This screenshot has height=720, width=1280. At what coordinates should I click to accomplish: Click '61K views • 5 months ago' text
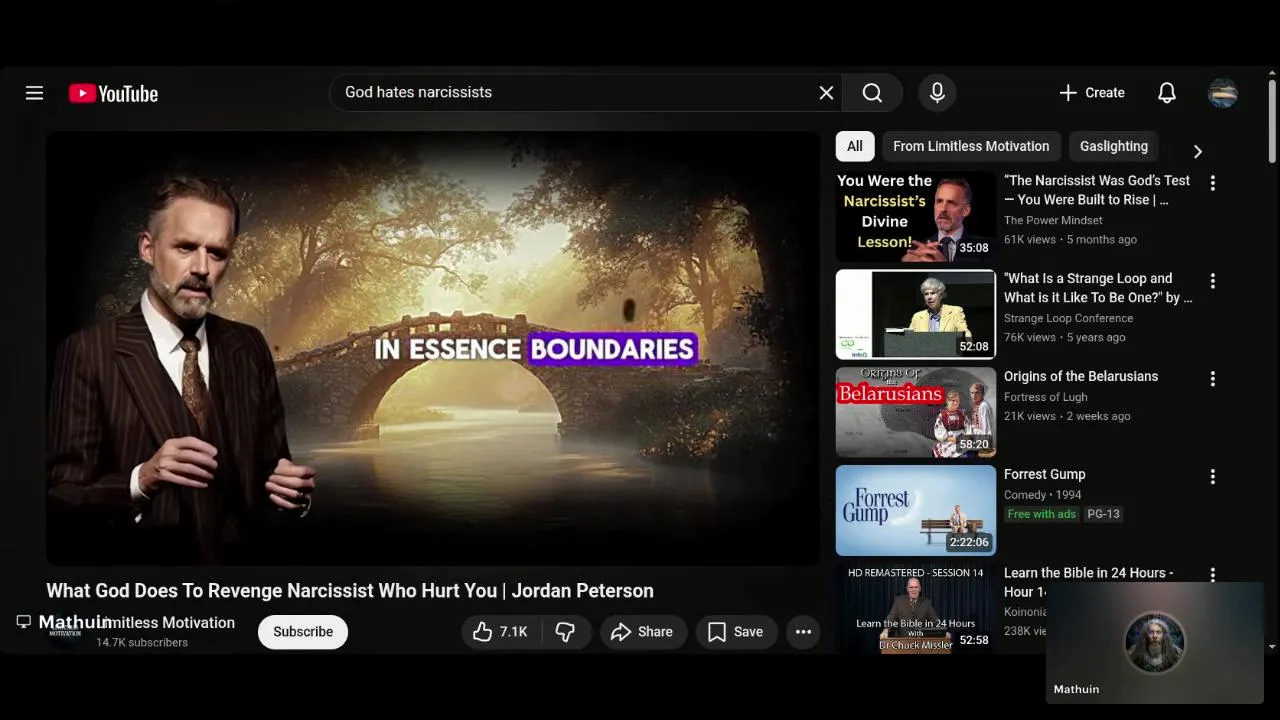[1070, 240]
